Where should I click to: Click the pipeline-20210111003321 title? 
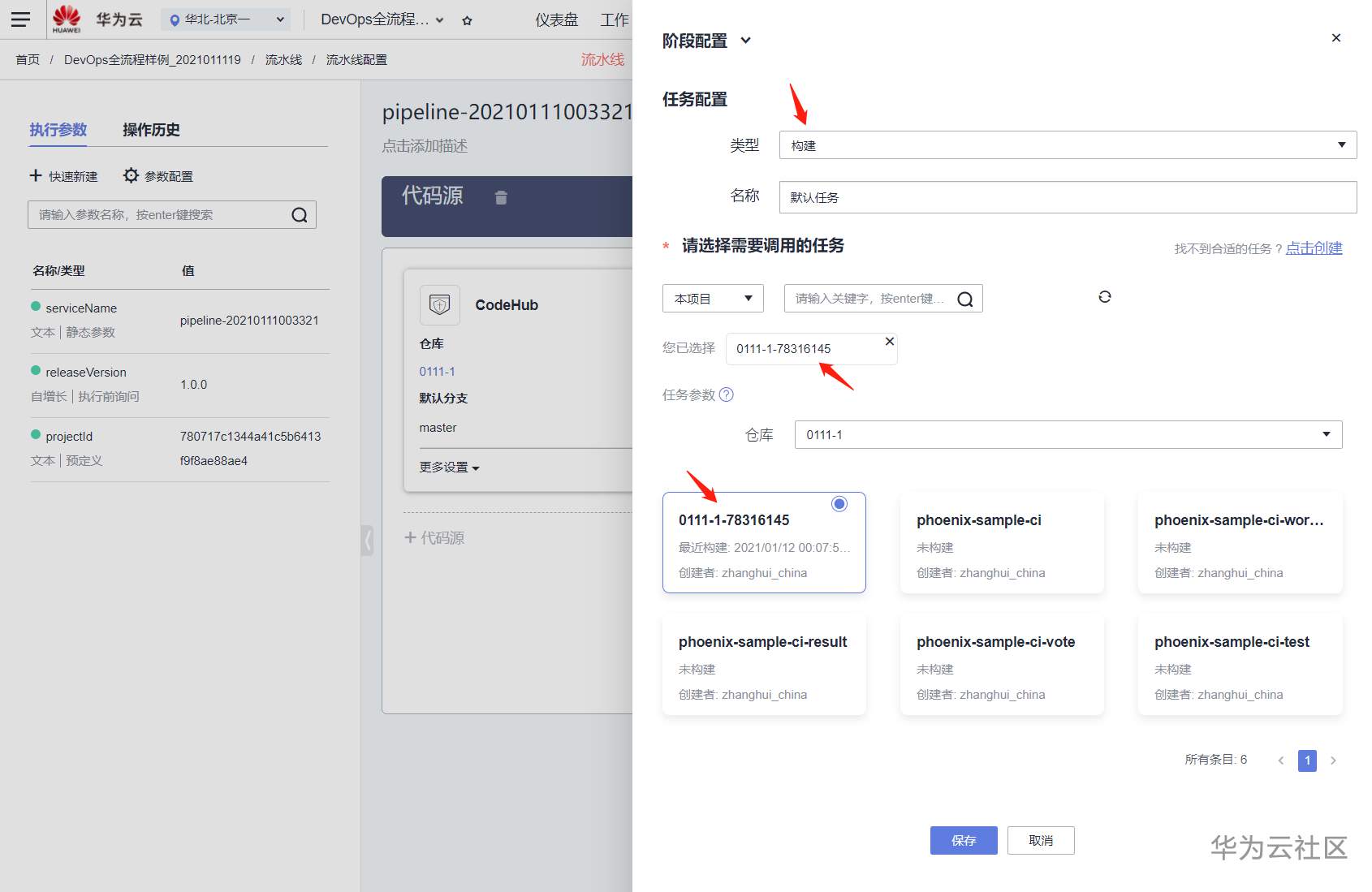point(507,112)
